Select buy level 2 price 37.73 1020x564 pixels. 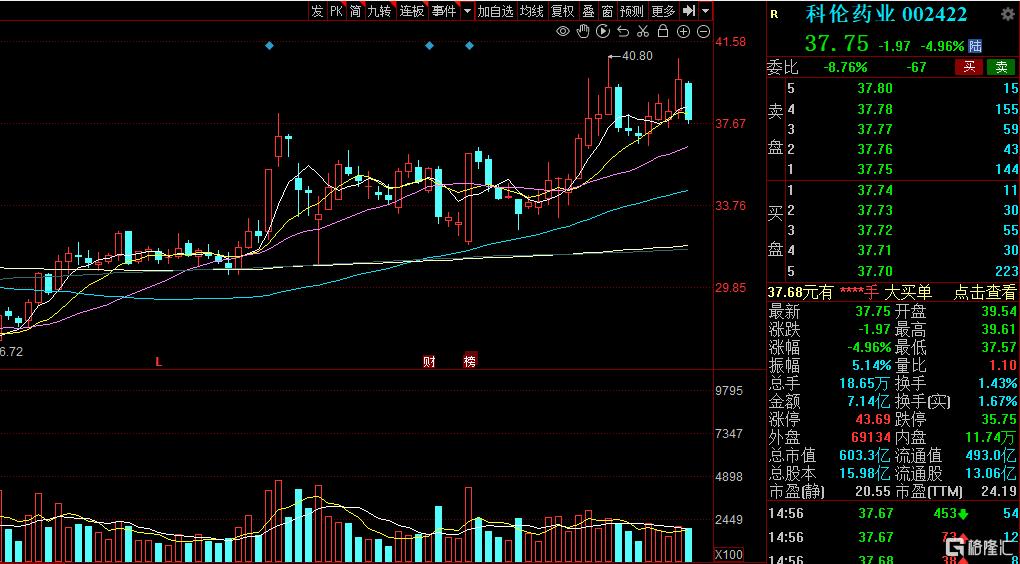[875, 210]
